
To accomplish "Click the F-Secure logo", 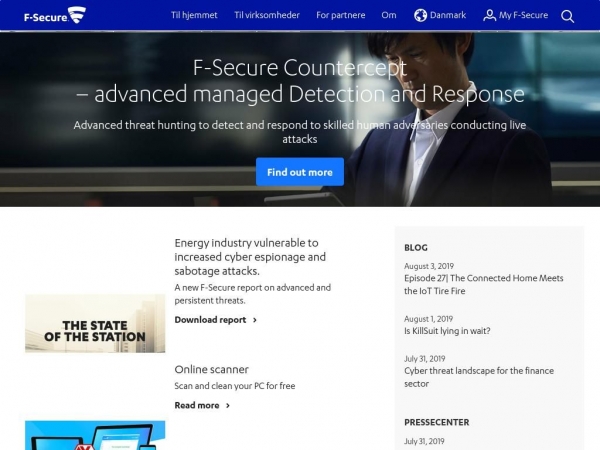I will click(x=55, y=15).
